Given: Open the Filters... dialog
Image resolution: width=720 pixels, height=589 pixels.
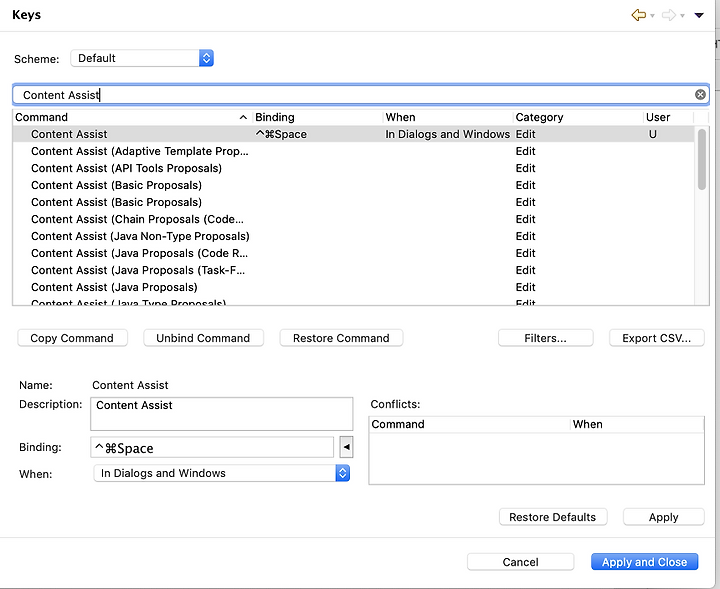Looking at the screenshot, I should [x=546, y=338].
